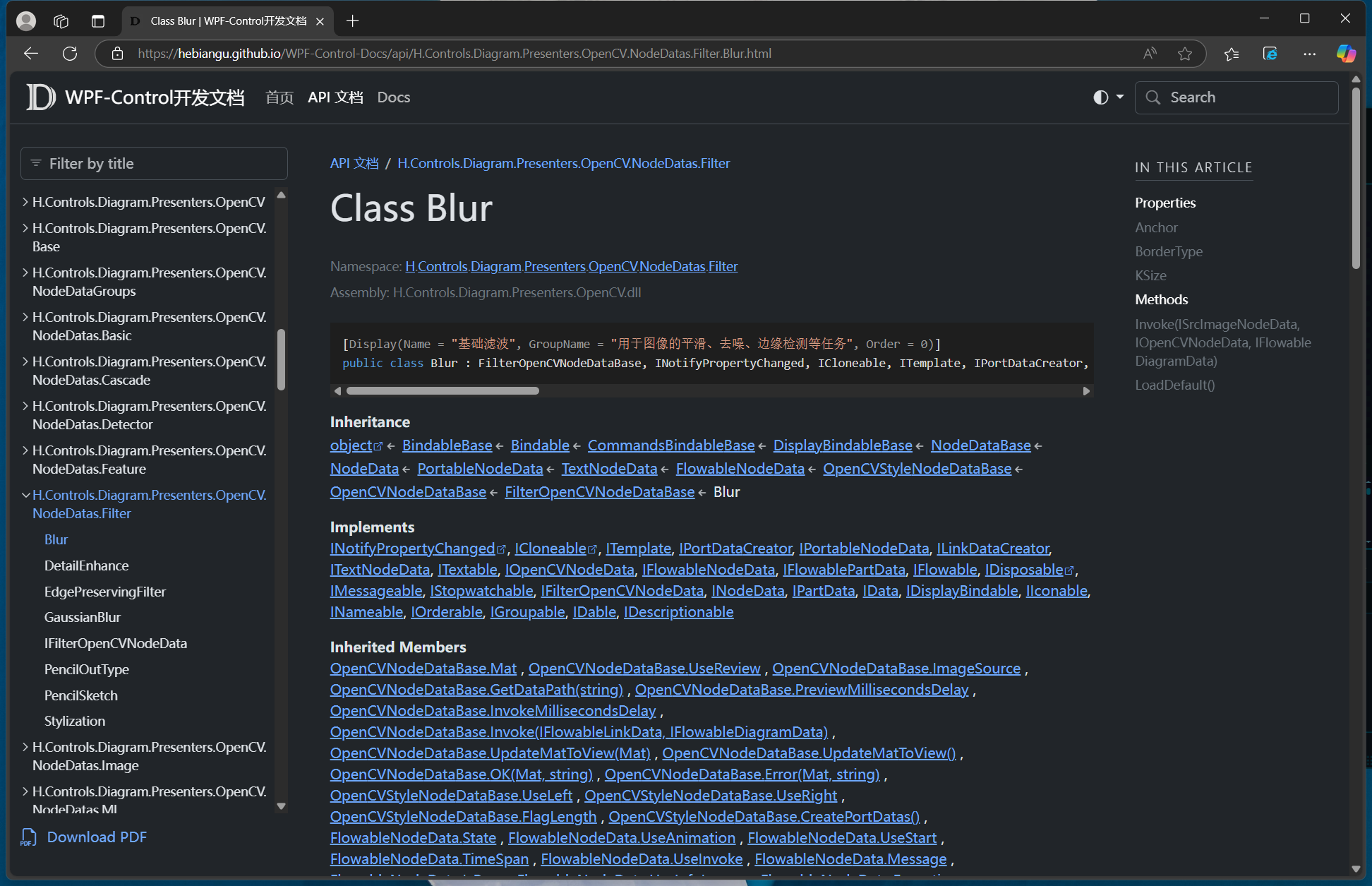The width and height of the screenshot is (1372, 886).
Task: Open the FilterOpenCVNodeDataBase inheritance link
Action: pyautogui.click(x=599, y=492)
